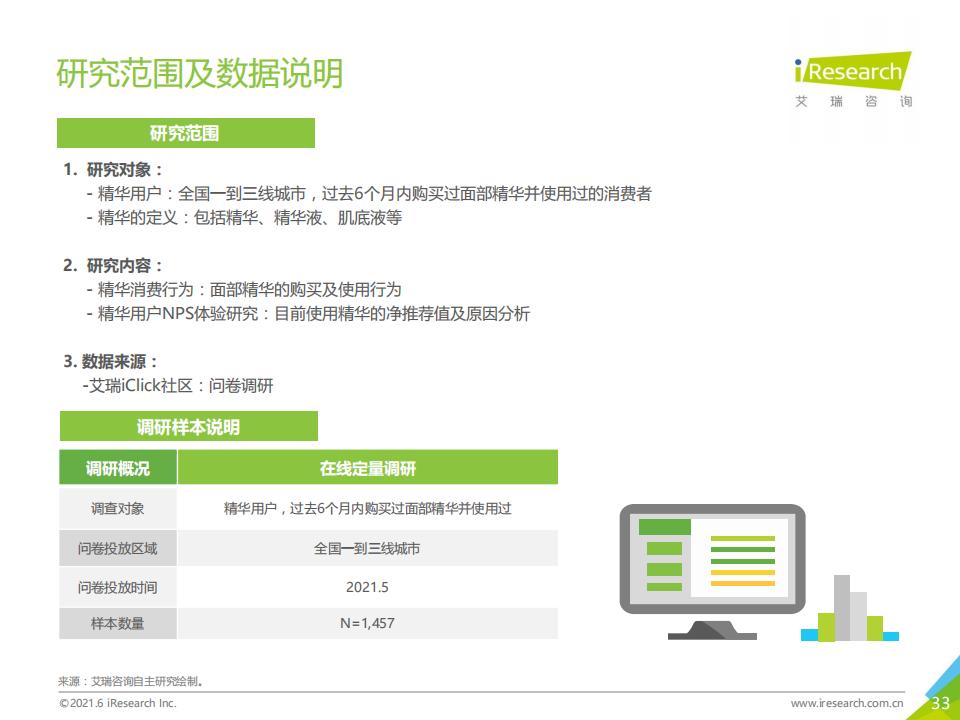This screenshot has width=960, height=720.
Task: Click the 精华用户 过去6个月内 table cell
Action: [367, 508]
